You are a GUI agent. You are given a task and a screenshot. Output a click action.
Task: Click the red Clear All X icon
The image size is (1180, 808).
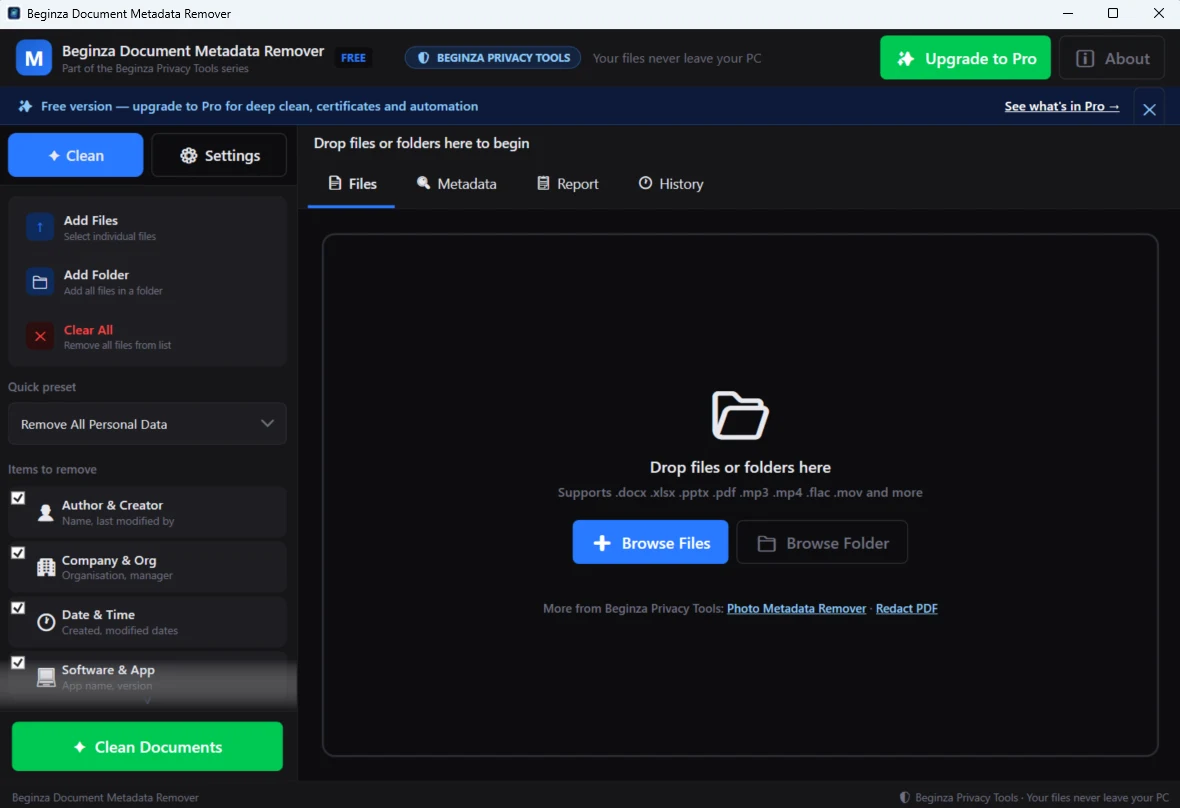tap(40, 336)
